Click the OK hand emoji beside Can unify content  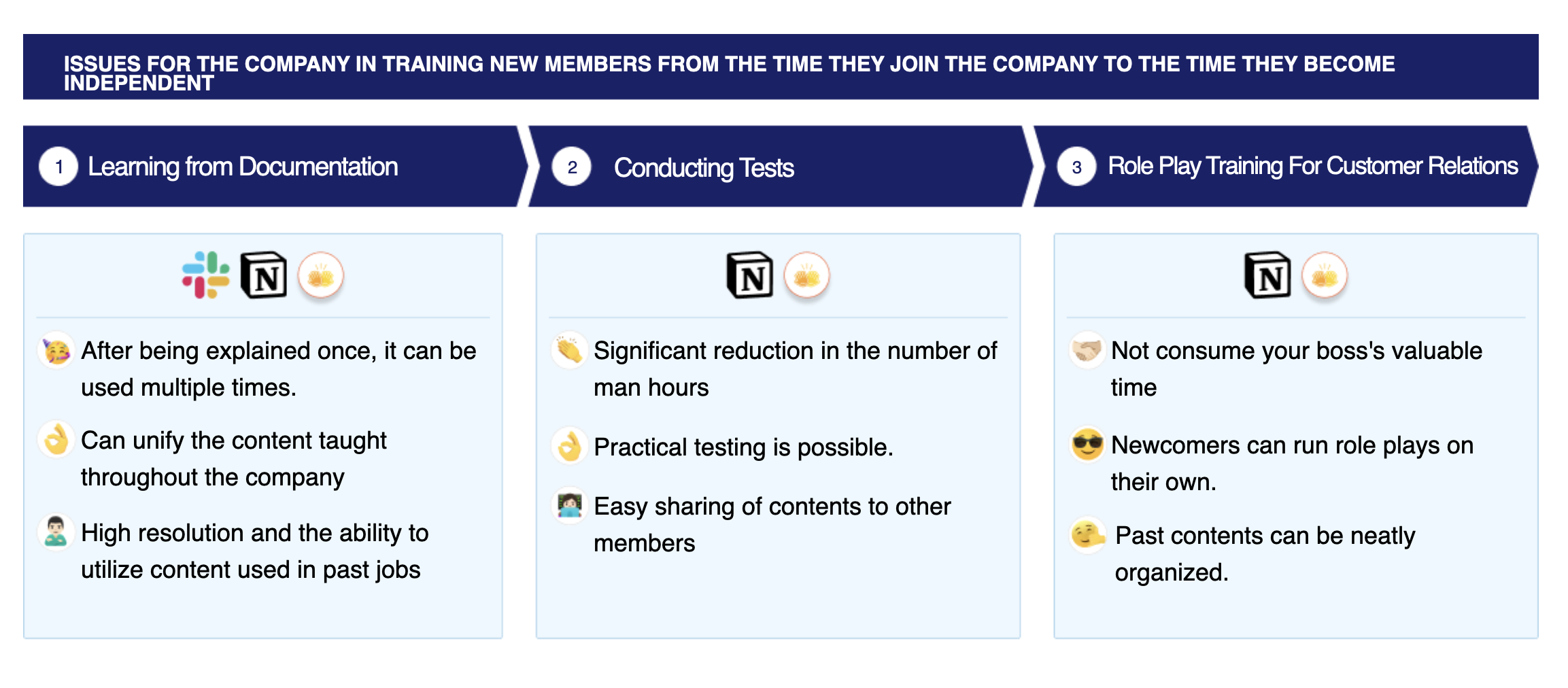click(56, 439)
